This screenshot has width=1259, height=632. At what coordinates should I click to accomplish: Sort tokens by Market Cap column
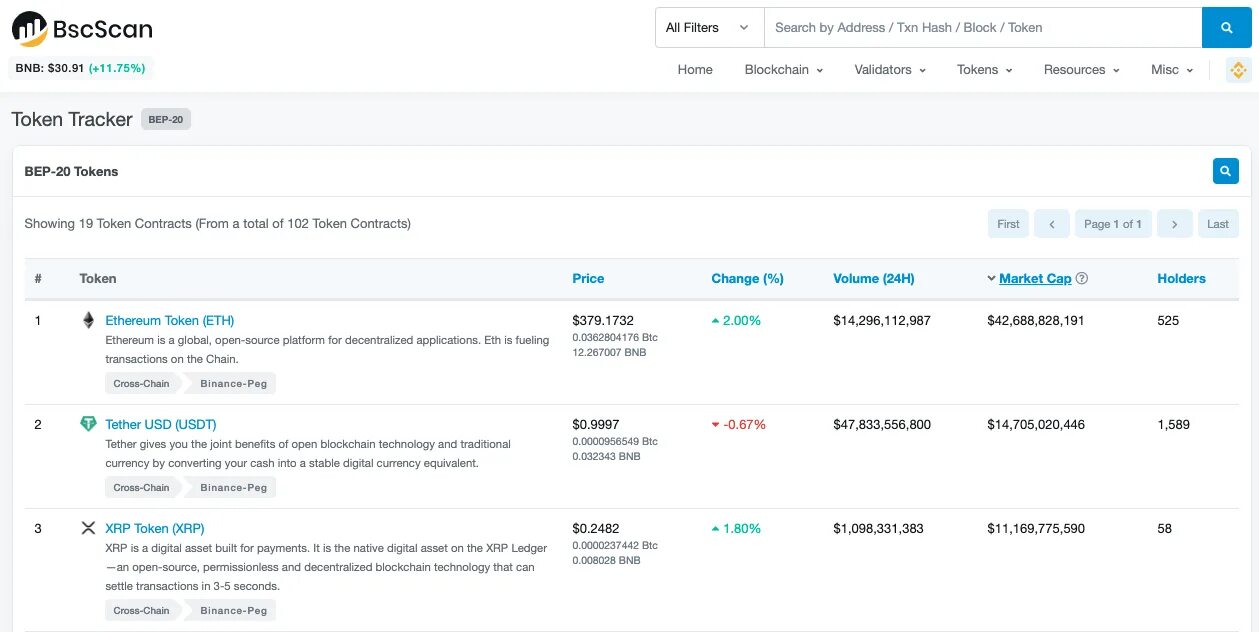coord(1034,279)
